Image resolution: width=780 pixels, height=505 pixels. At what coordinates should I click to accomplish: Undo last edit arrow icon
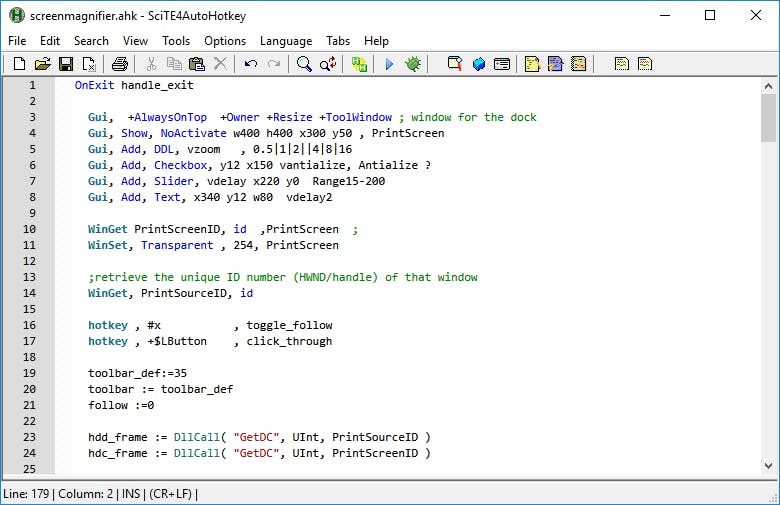click(251, 64)
